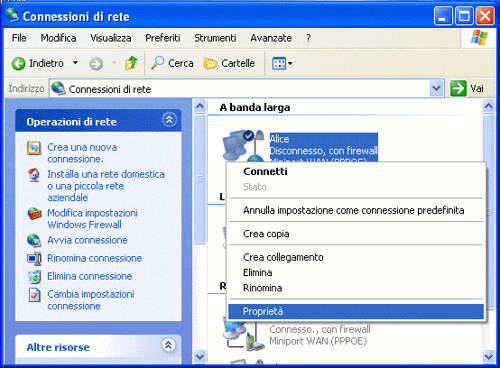Click the green Vai go arrow

(x=458, y=89)
